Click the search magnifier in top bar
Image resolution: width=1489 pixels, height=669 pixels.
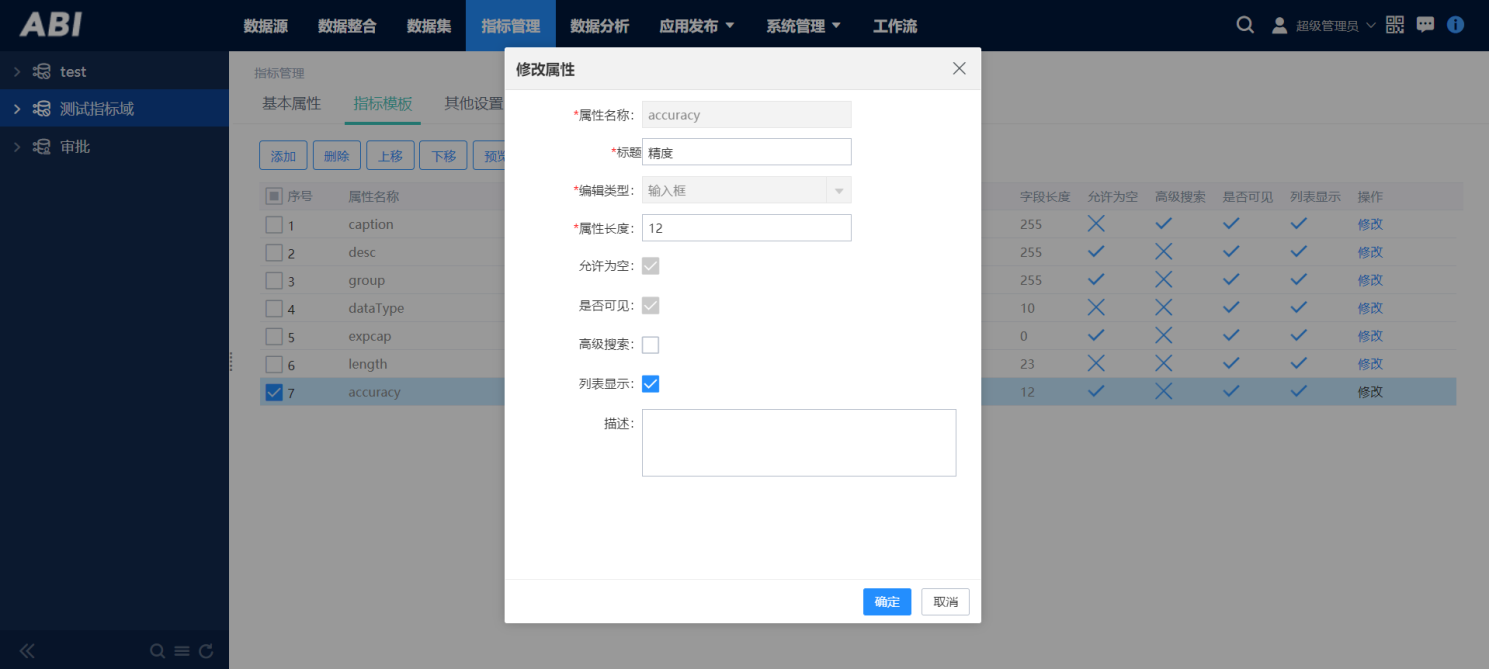pyautogui.click(x=1245, y=26)
